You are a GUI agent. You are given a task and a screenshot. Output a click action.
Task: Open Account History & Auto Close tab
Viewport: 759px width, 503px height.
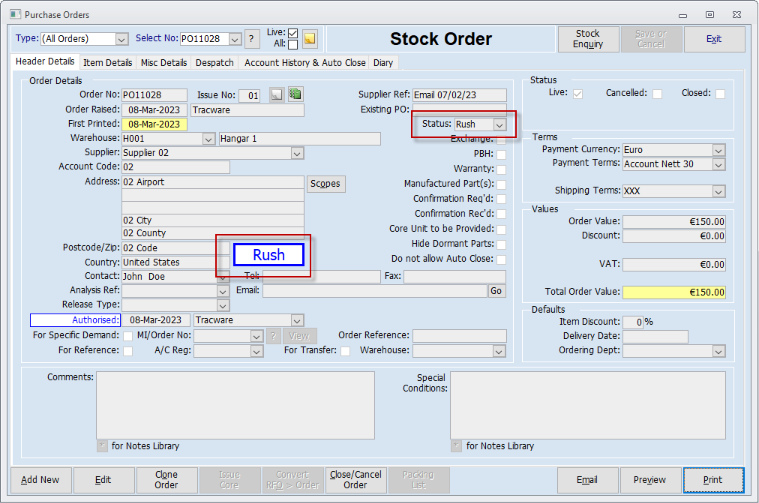304,62
